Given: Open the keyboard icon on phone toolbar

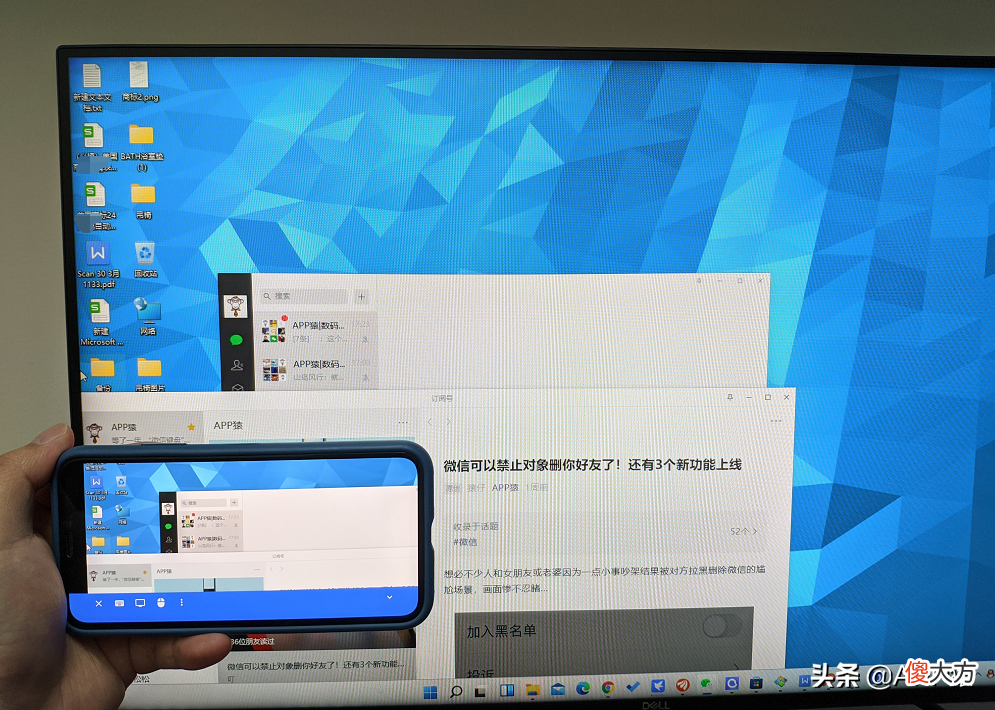Looking at the screenshot, I should 119,603.
